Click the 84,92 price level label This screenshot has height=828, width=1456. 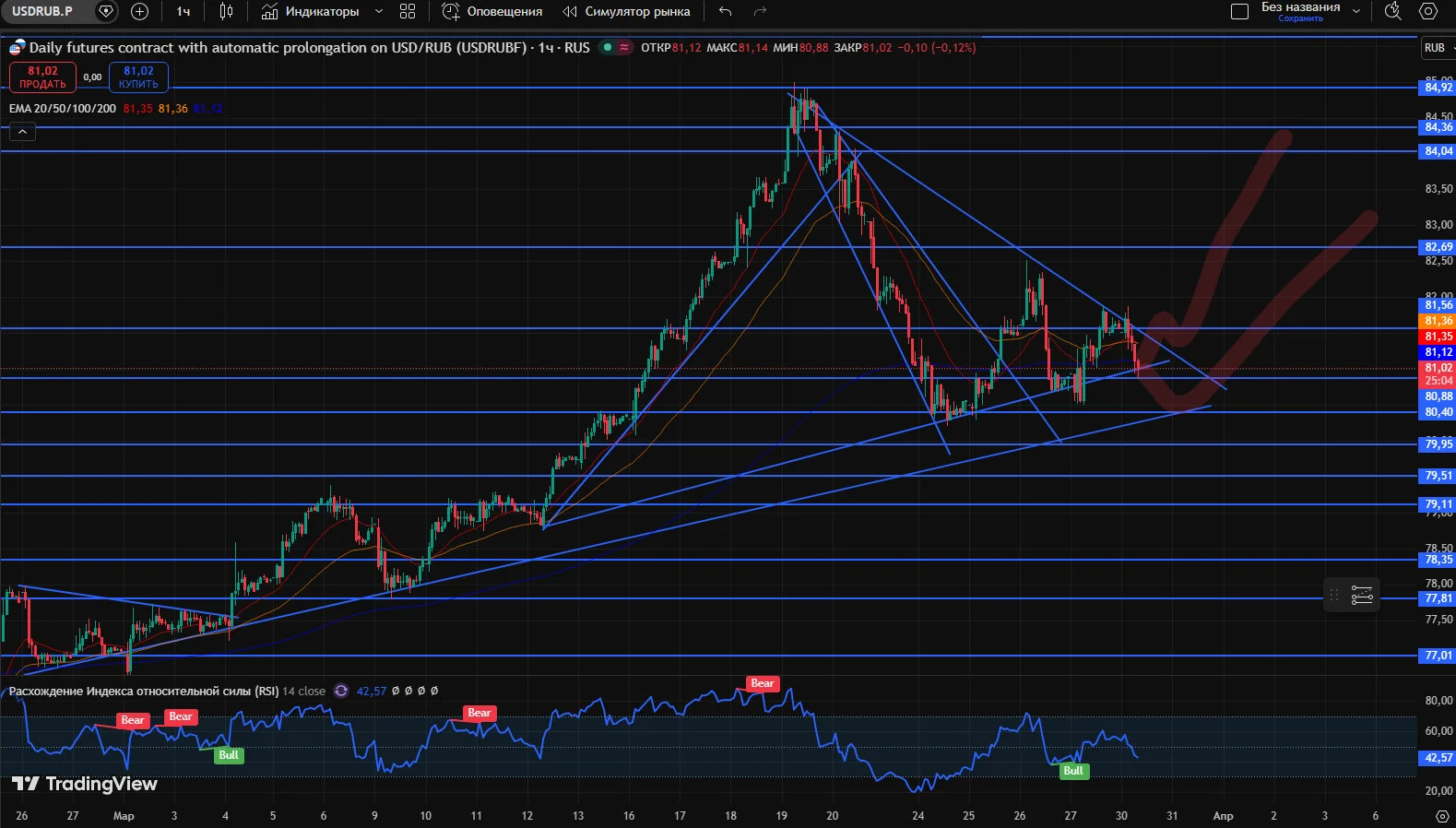(1438, 88)
